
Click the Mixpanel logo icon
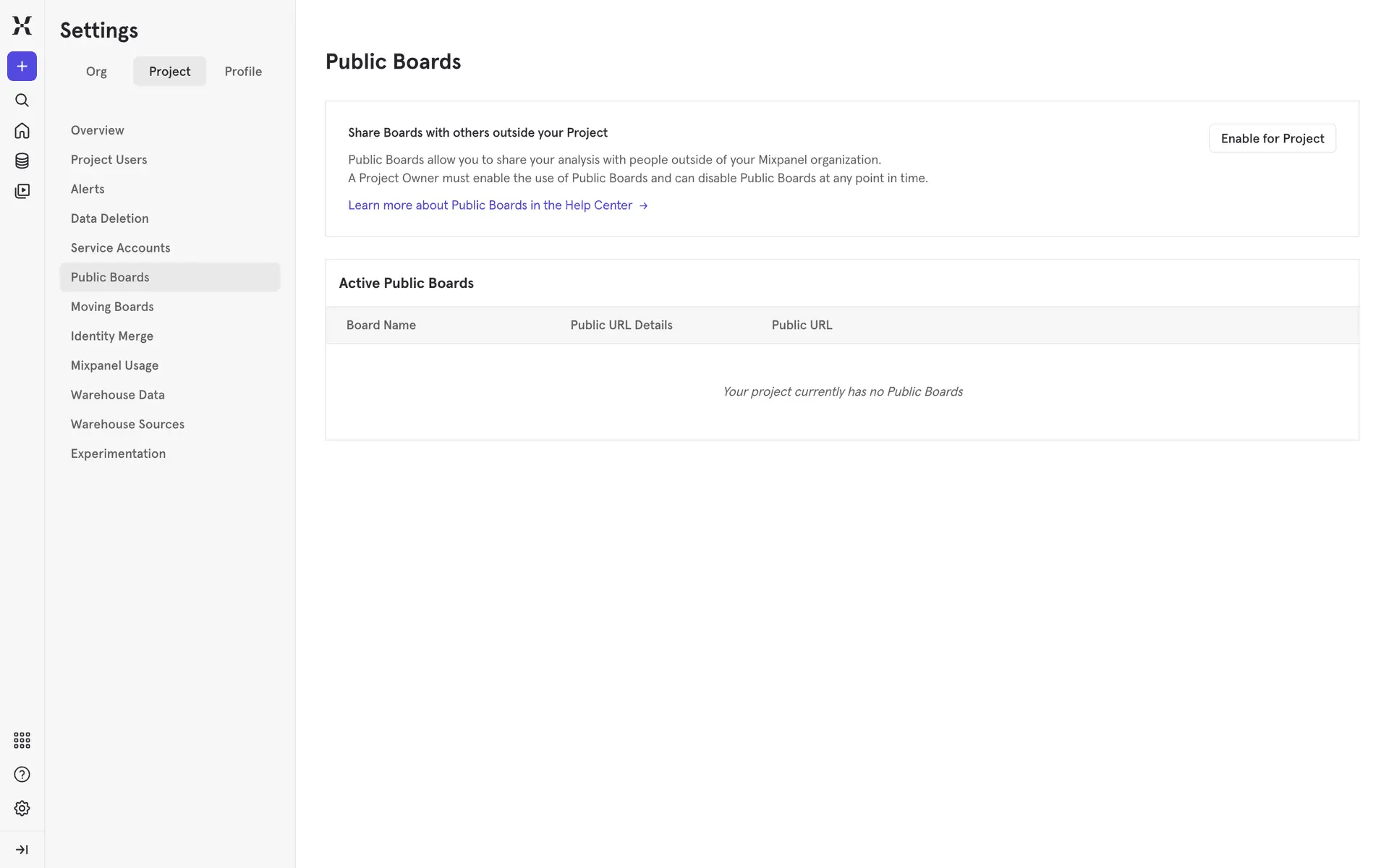pos(22,25)
